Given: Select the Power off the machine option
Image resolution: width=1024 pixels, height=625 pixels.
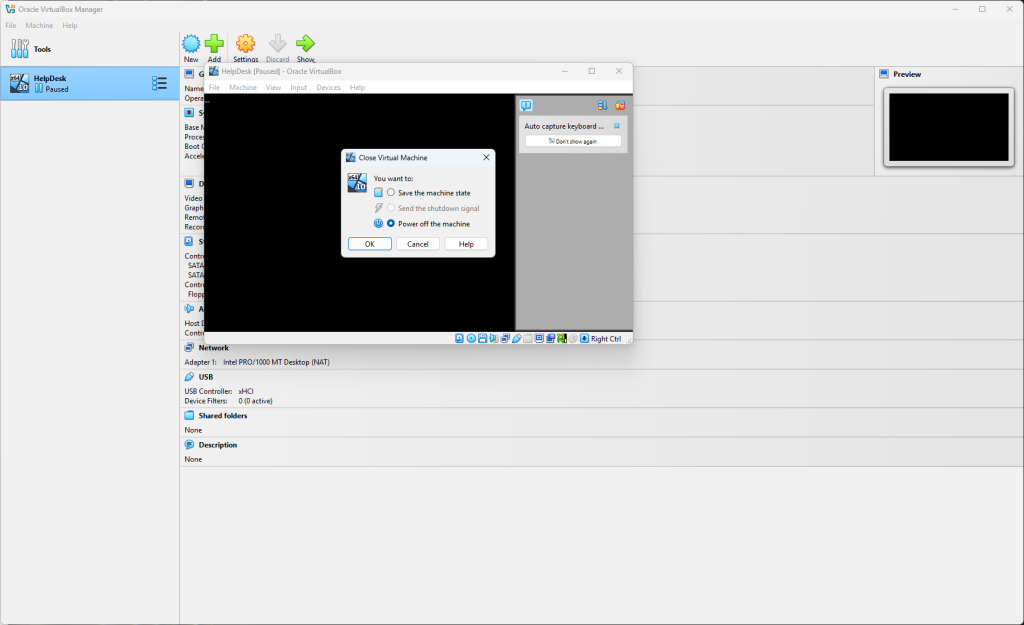Looking at the screenshot, I should pos(391,223).
